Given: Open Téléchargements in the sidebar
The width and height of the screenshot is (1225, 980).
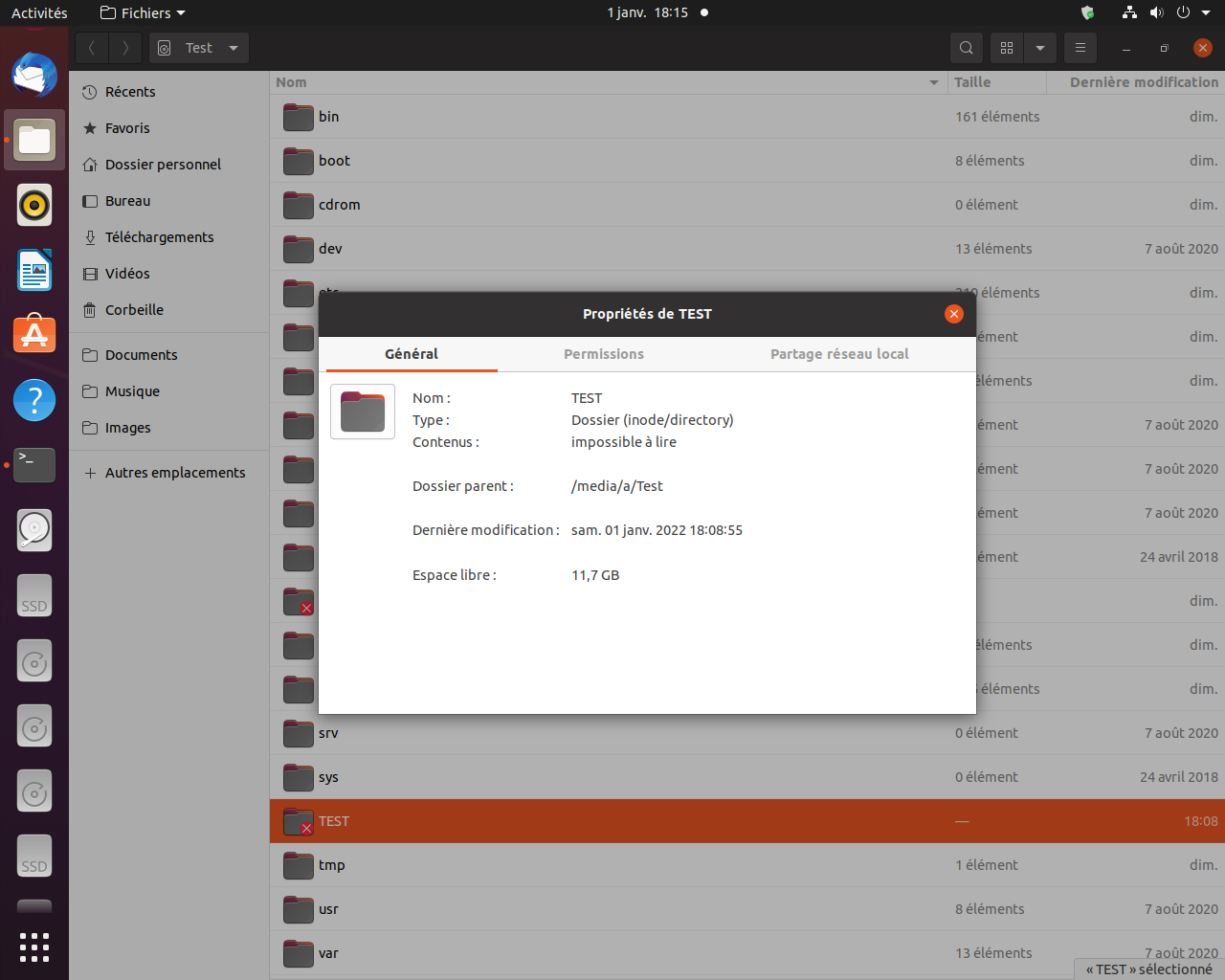Looking at the screenshot, I should (x=169, y=237).
